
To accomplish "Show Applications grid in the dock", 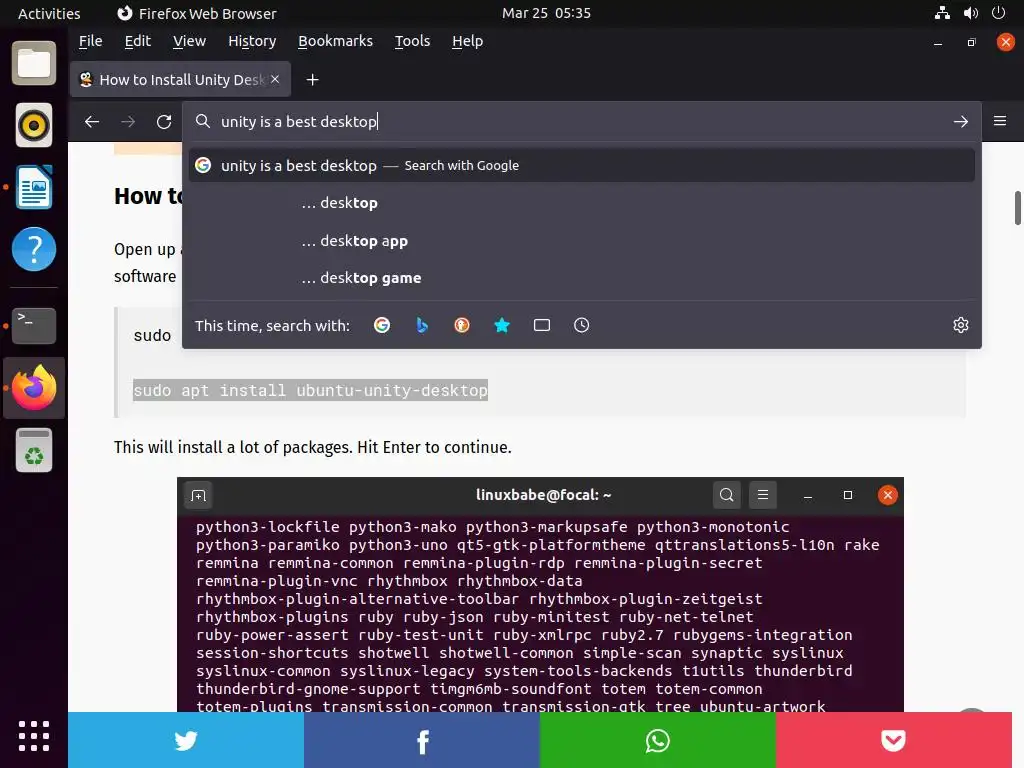I will tap(34, 737).
